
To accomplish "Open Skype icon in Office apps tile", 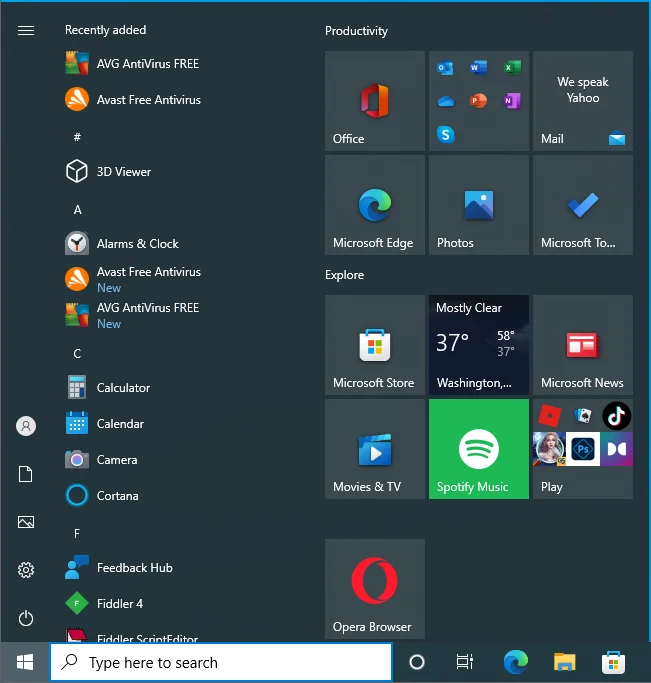I will (445, 135).
